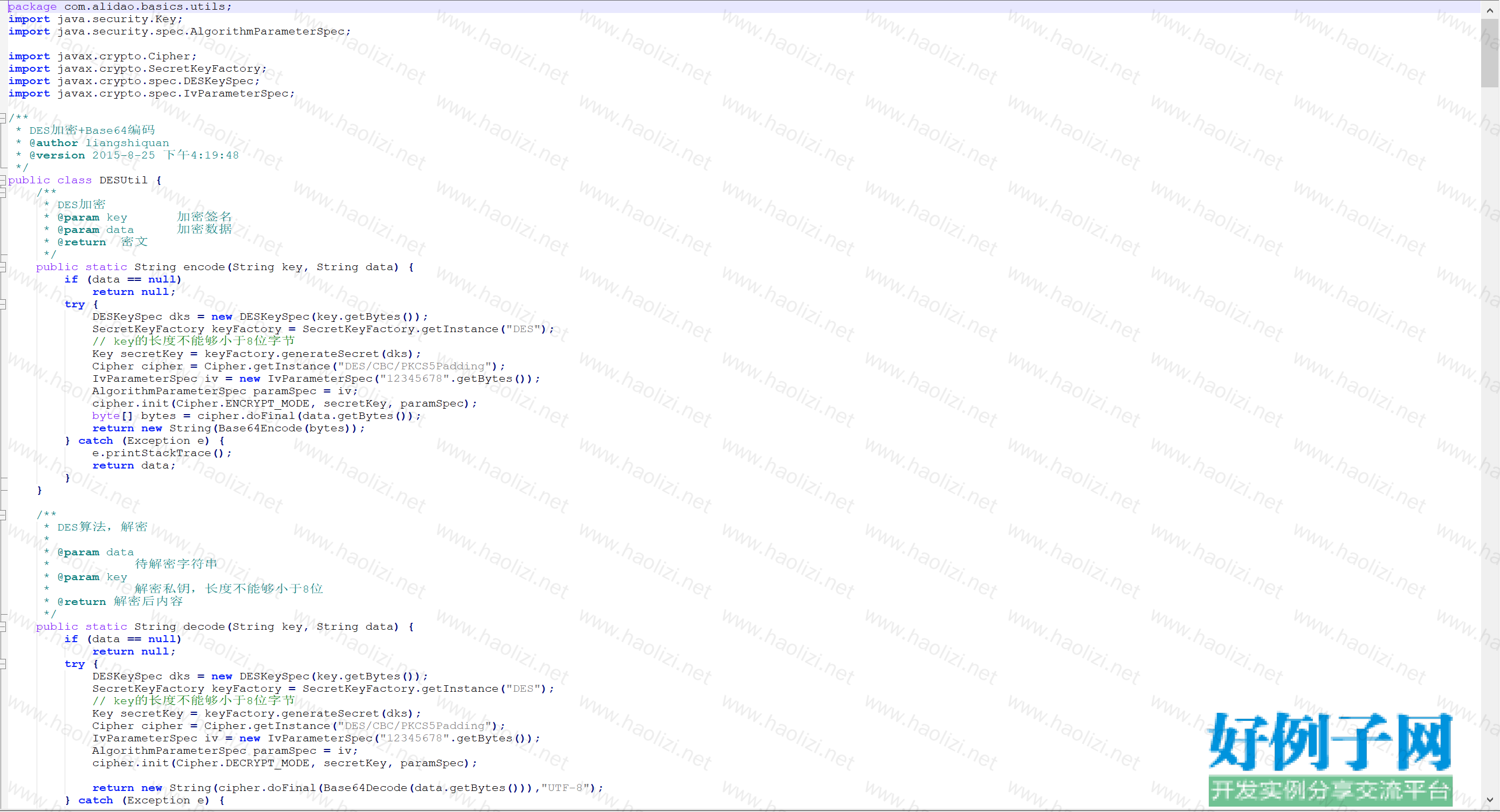The width and height of the screenshot is (1500, 812).
Task: Collapse the file header comment fold marker
Action: [x=3, y=118]
